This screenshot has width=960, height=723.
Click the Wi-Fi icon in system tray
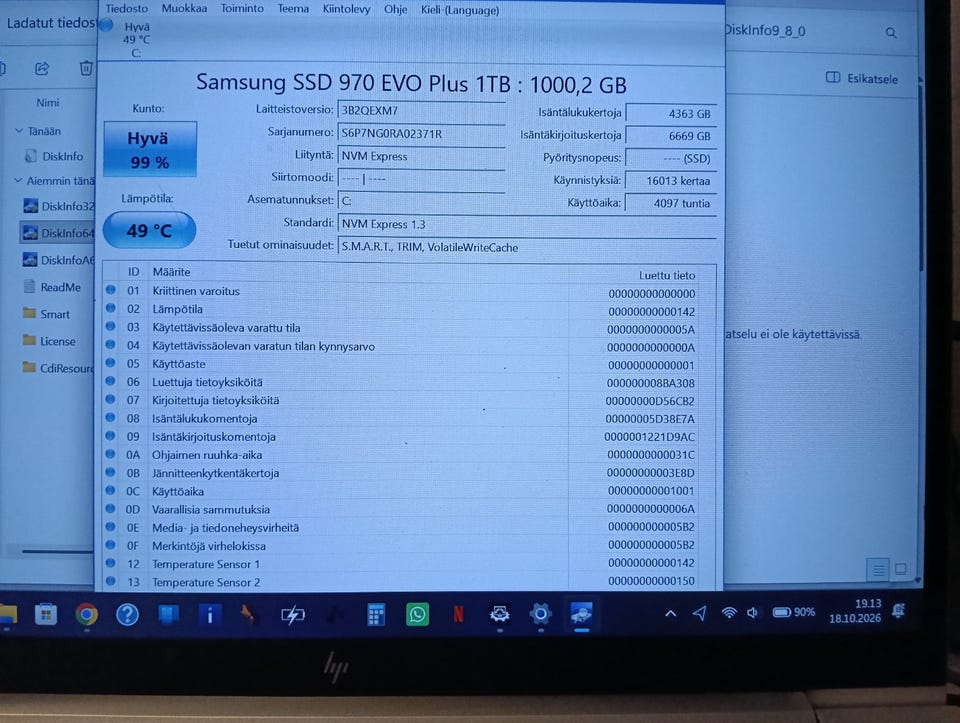[729, 612]
